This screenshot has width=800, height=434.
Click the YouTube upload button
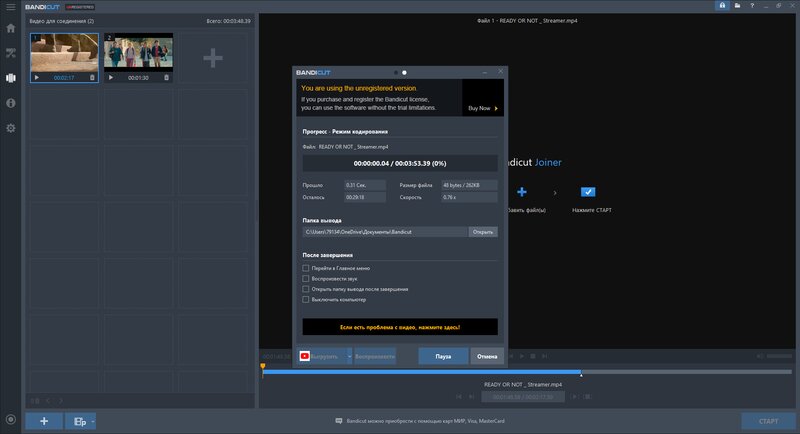point(322,356)
